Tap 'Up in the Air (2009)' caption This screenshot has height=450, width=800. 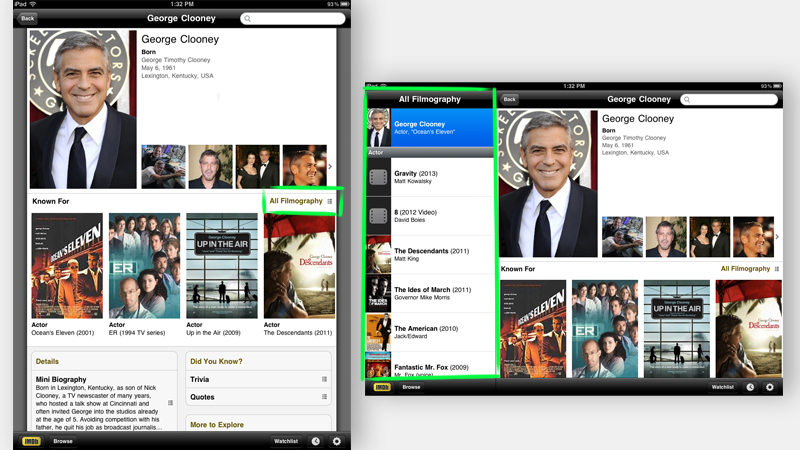tap(213, 333)
